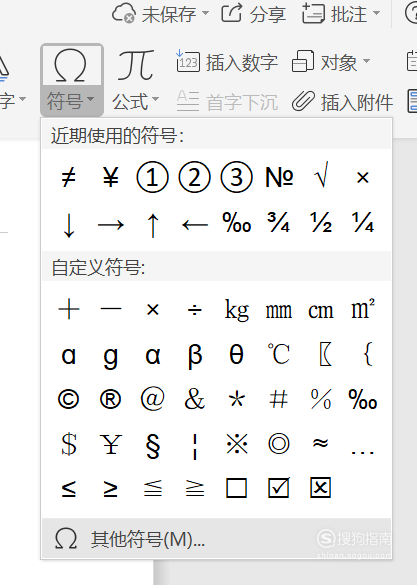Insert the 〖 lenticular bracket symbol
Image resolution: width=417 pixels, height=585 pixels.
point(325,354)
